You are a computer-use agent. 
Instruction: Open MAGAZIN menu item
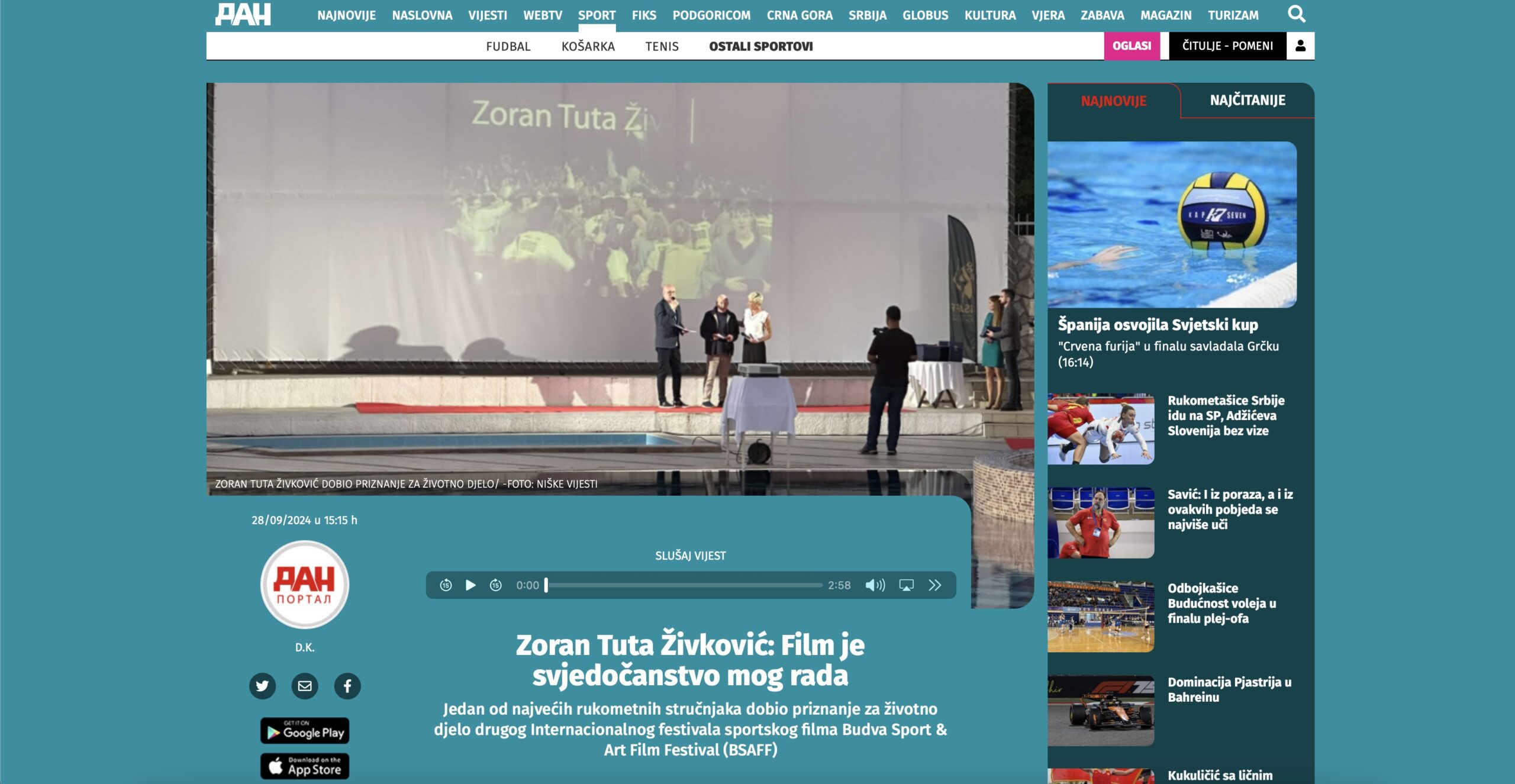(x=1166, y=15)
